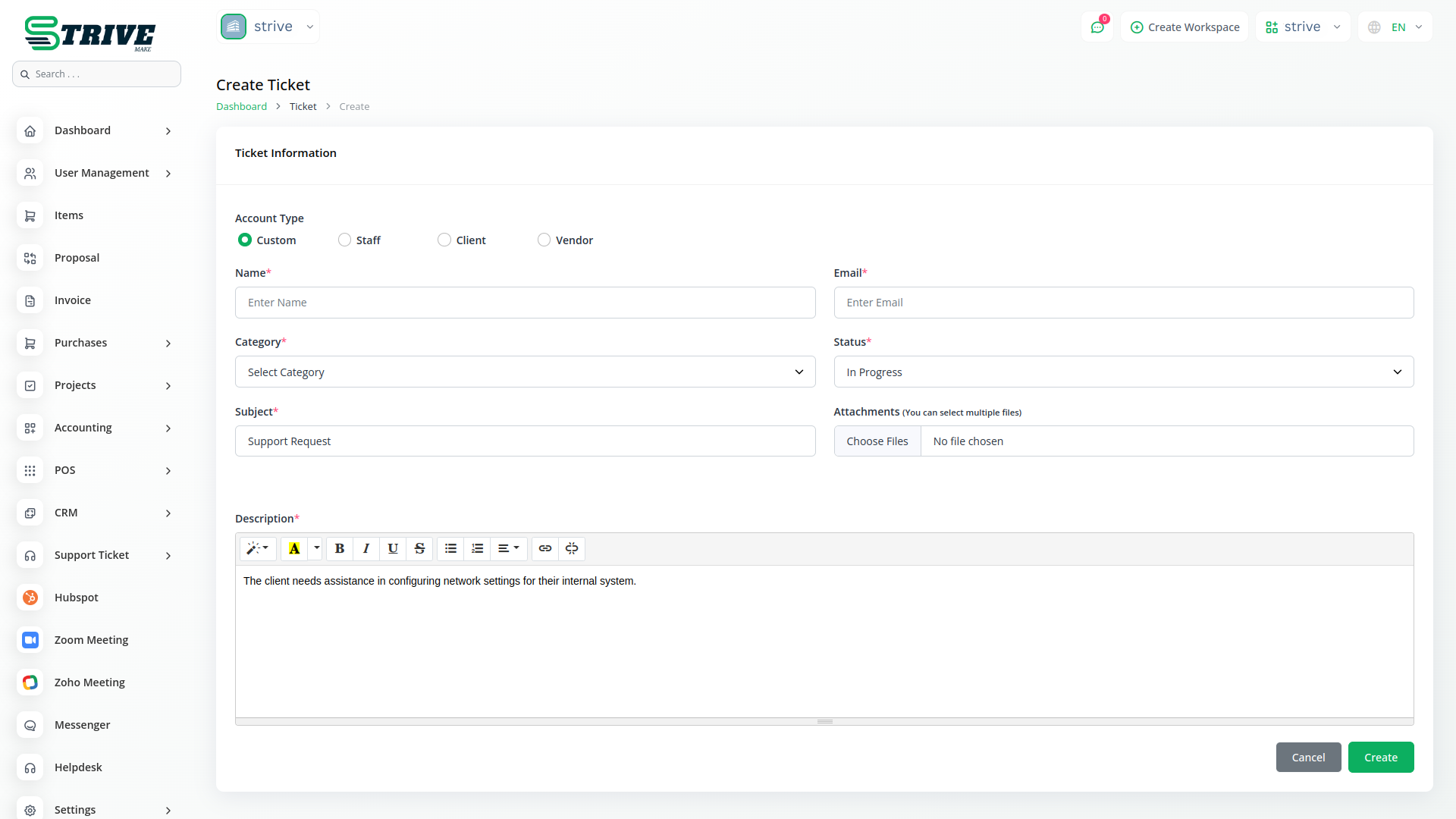This screenshot has height=819, width=1456.
Task: Click the Bold formatting icon
Action: pos(340,548)
